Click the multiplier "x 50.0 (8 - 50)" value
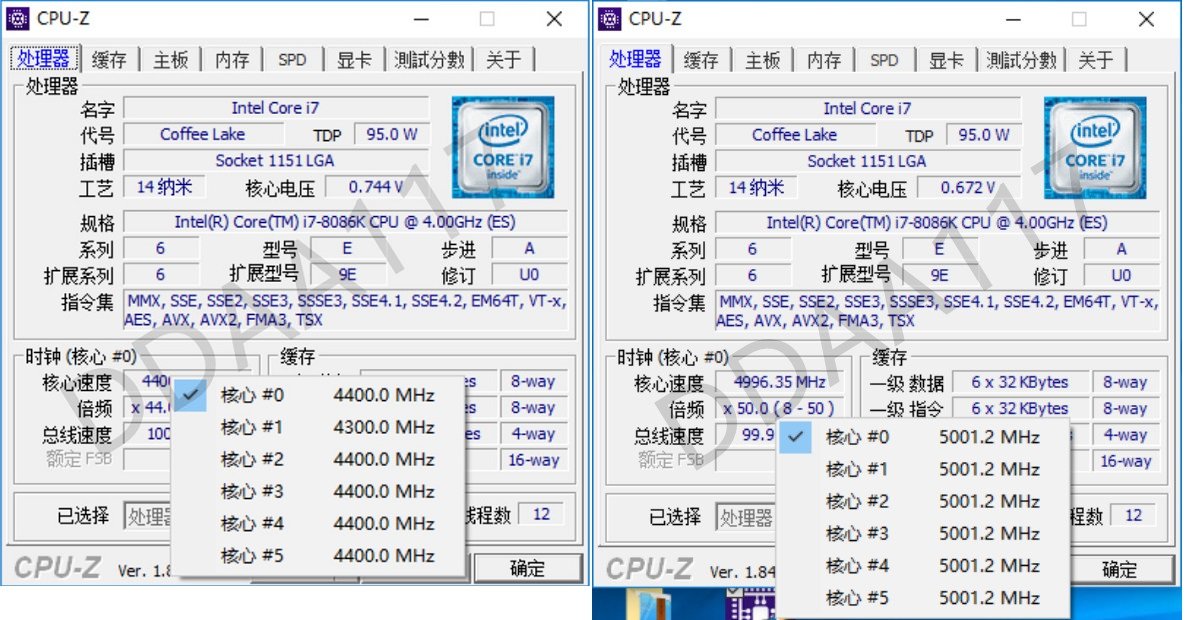This screenshot has height=620, width=1186. 781,408
